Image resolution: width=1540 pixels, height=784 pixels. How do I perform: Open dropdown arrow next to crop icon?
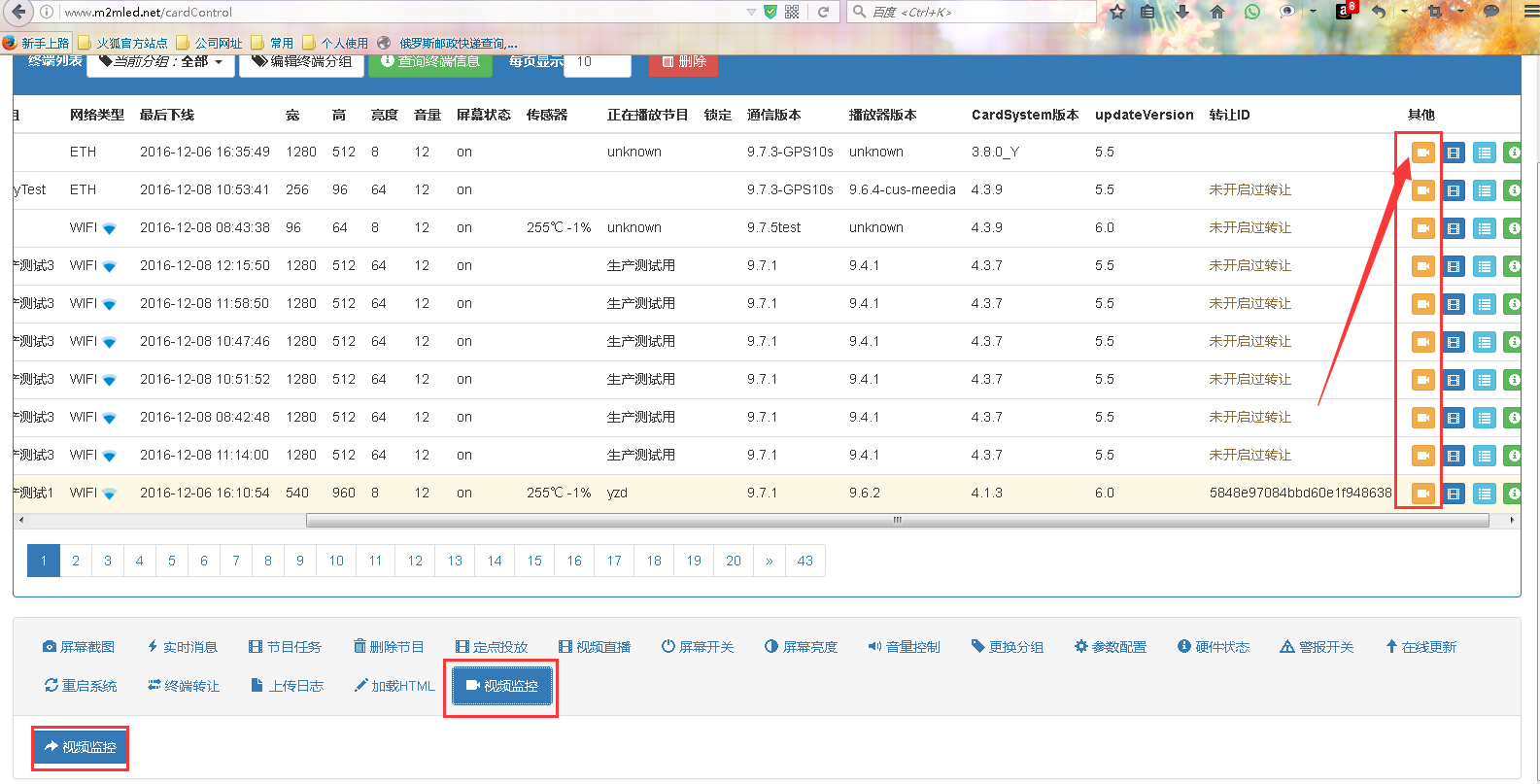(1460, 12)
